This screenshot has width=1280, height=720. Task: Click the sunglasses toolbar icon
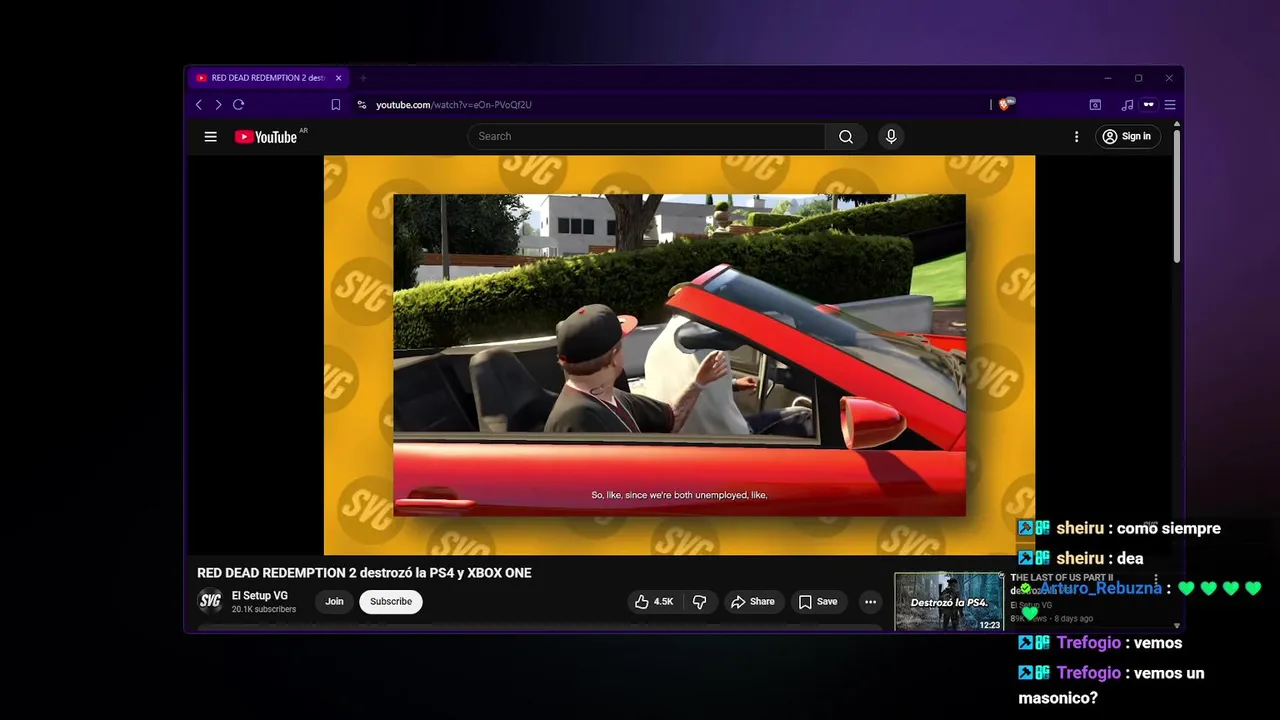tap(1148, 105)
